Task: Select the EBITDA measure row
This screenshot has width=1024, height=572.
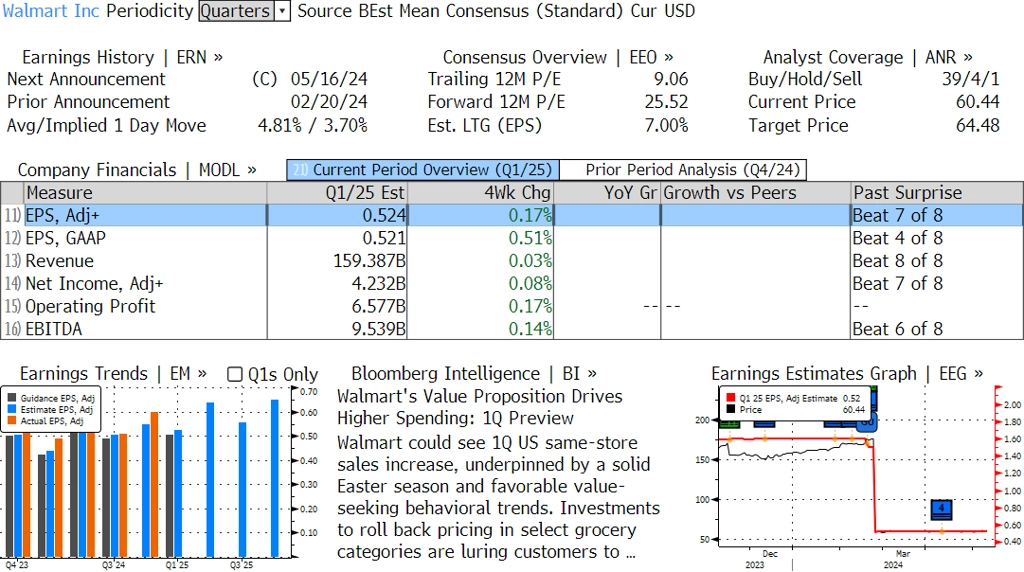Action: point(55,329)
